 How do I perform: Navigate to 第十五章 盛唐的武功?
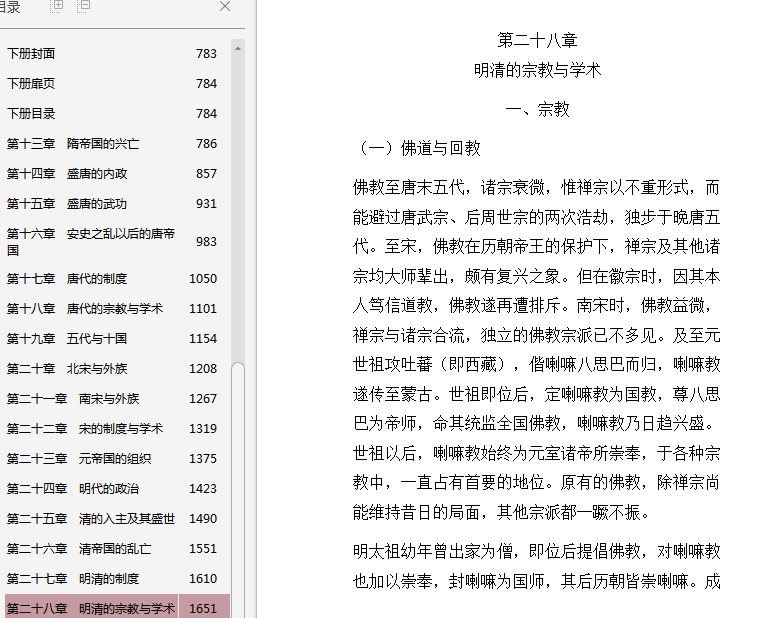coord(67,204)
